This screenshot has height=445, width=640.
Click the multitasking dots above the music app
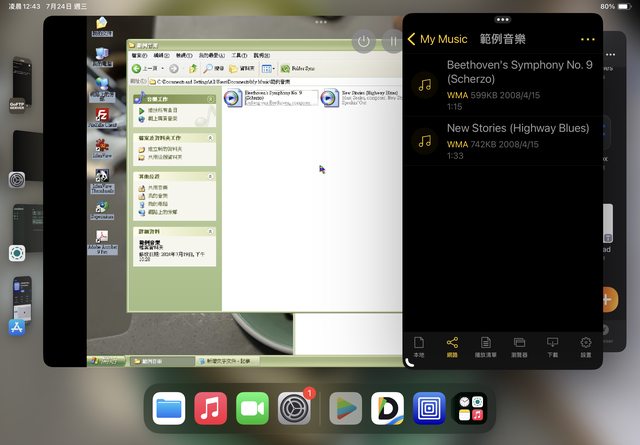(502, 19)
